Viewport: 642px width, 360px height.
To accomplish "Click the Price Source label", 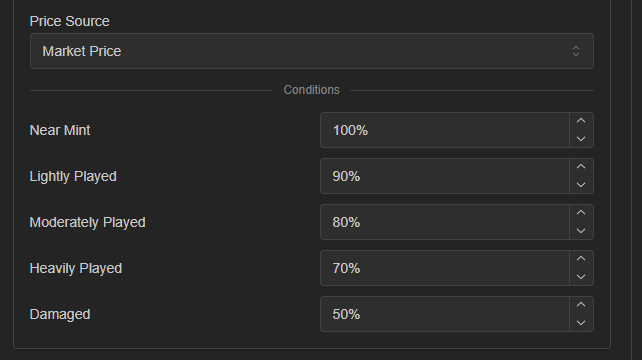I will [70, 21].
